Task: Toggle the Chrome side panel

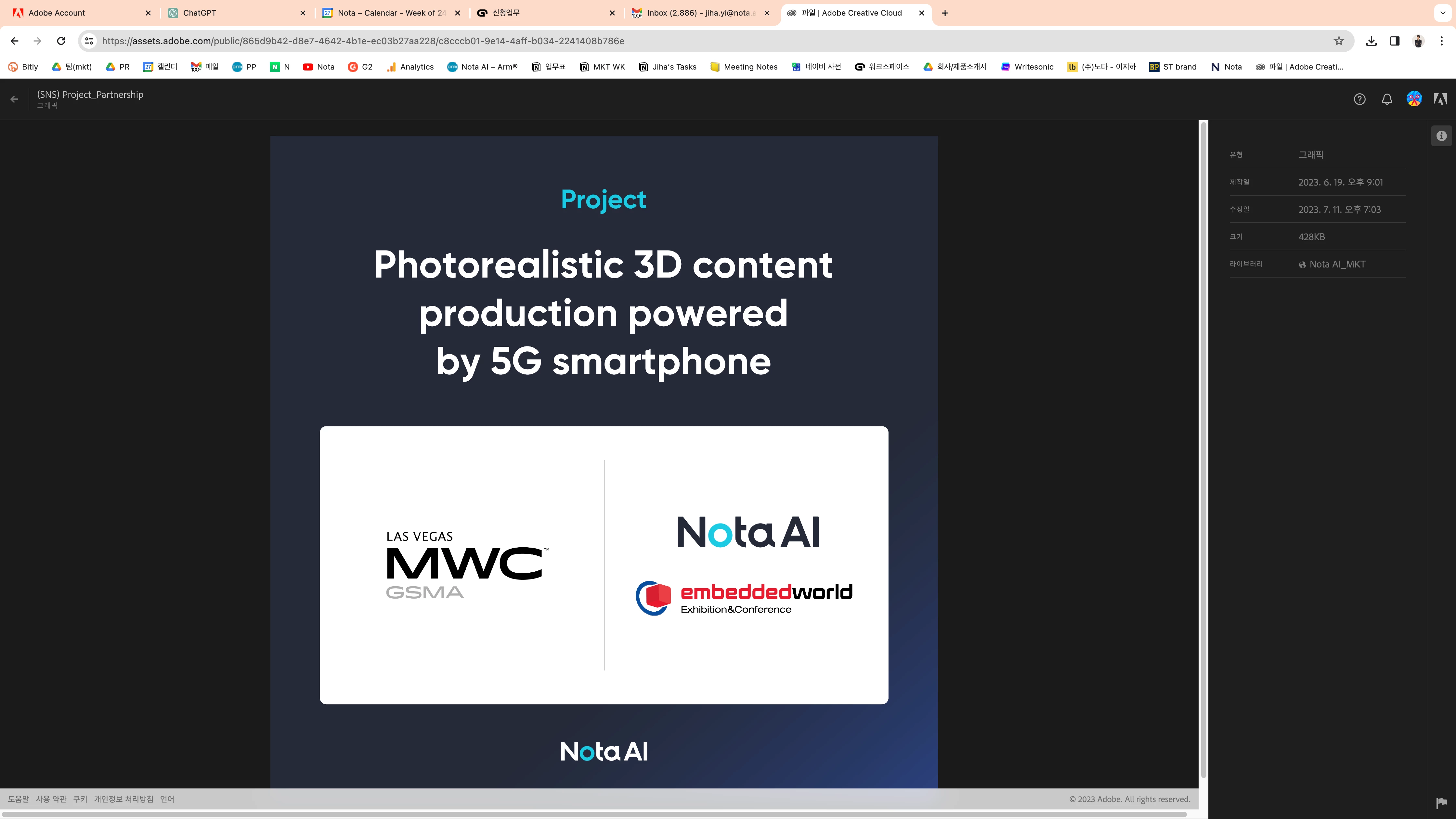Action: coord(1394,41)
